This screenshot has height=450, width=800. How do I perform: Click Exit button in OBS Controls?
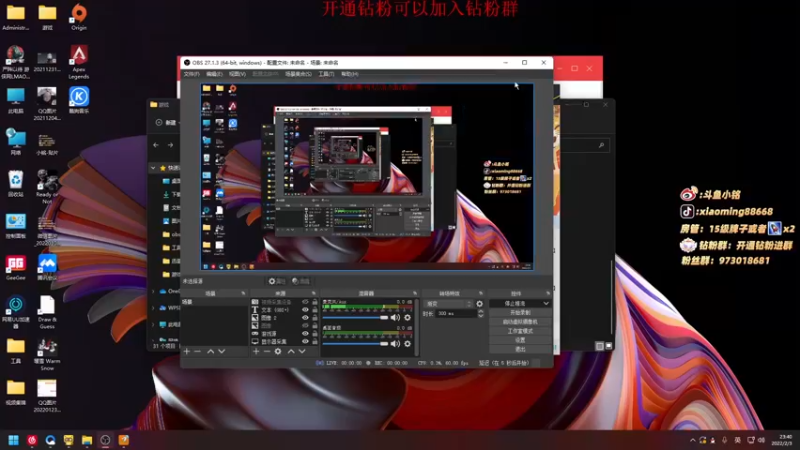(x=520, y=349)
